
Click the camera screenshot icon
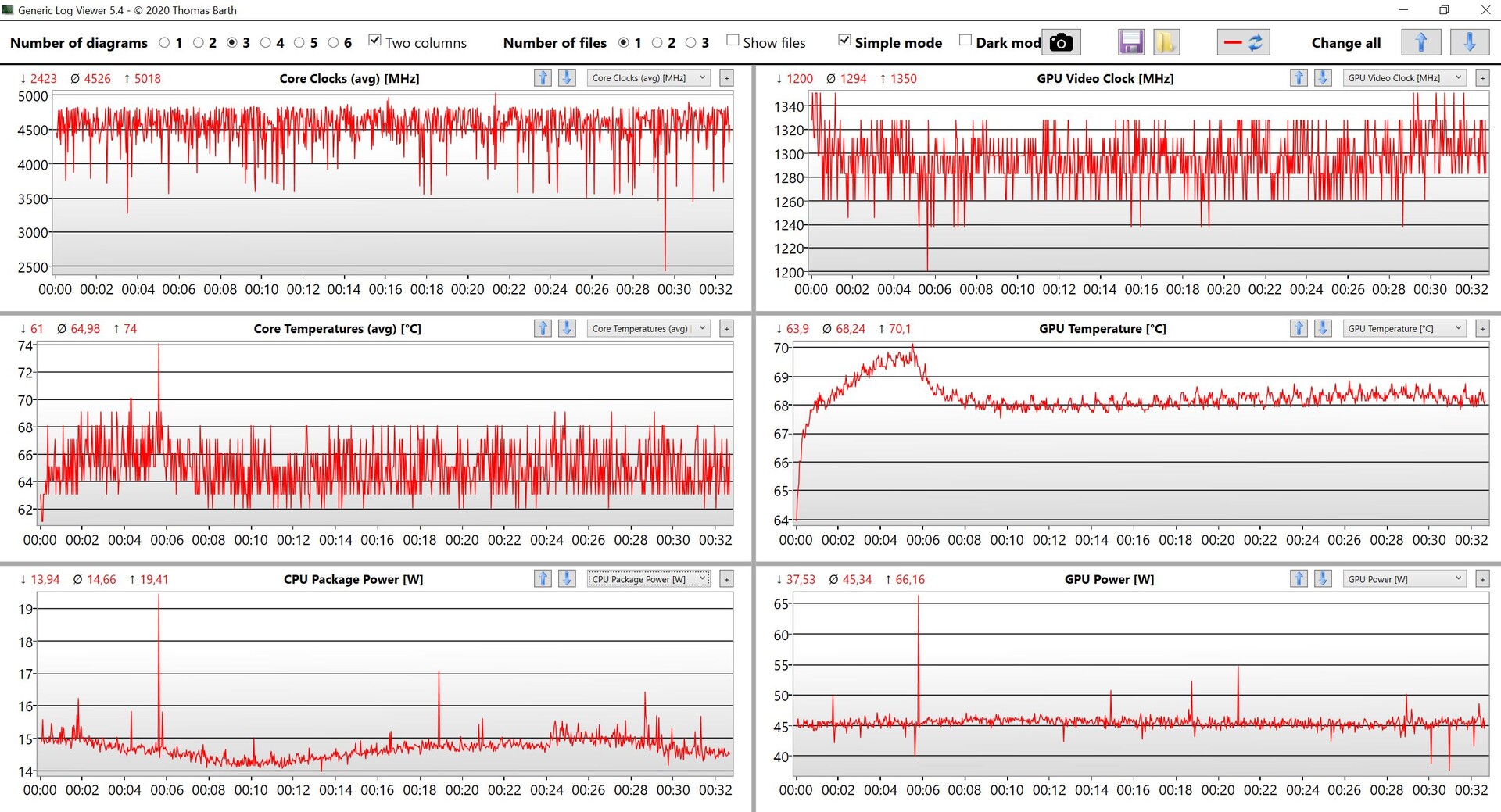(x=1060, y=42)
